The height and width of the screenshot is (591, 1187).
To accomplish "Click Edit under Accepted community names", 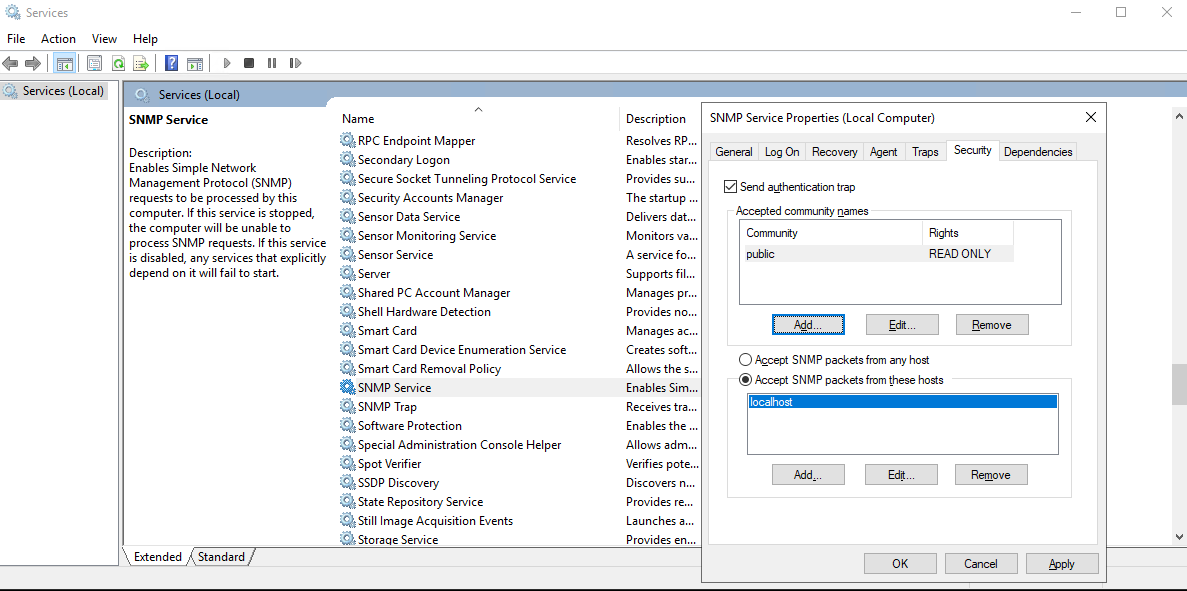I will 902,325.
